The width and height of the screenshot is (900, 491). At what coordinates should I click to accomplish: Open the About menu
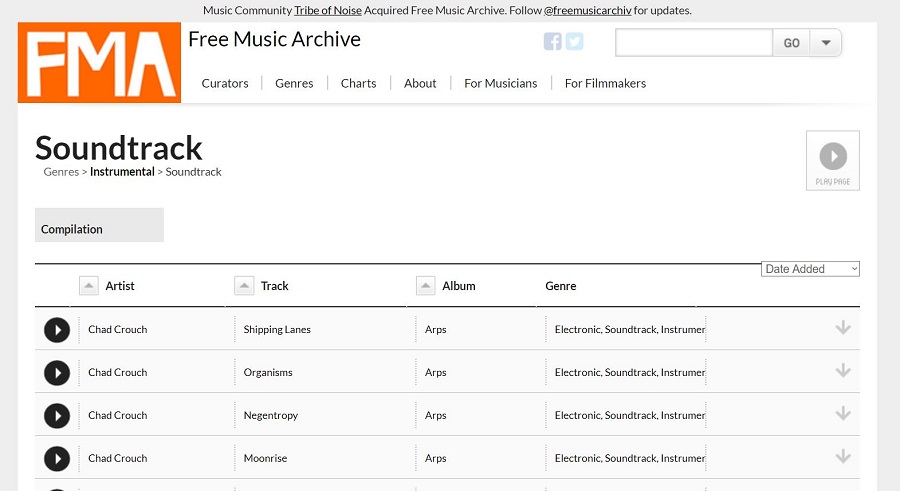click(420, 83)
